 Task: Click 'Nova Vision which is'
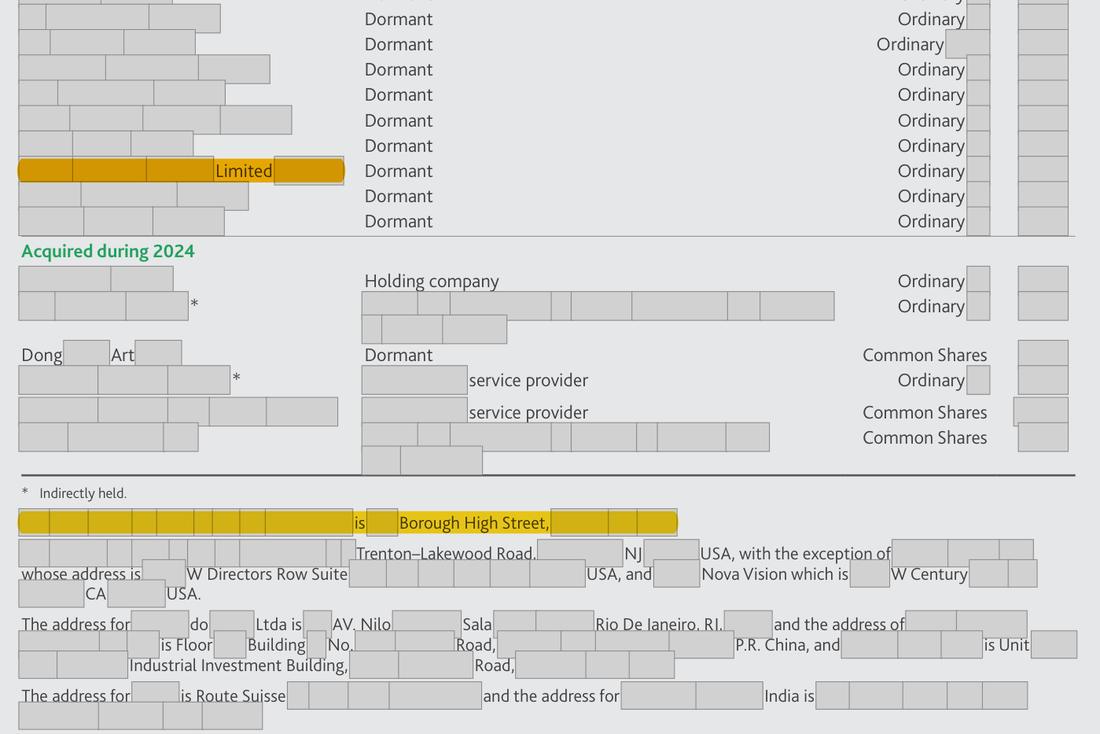tap(775, 574)
